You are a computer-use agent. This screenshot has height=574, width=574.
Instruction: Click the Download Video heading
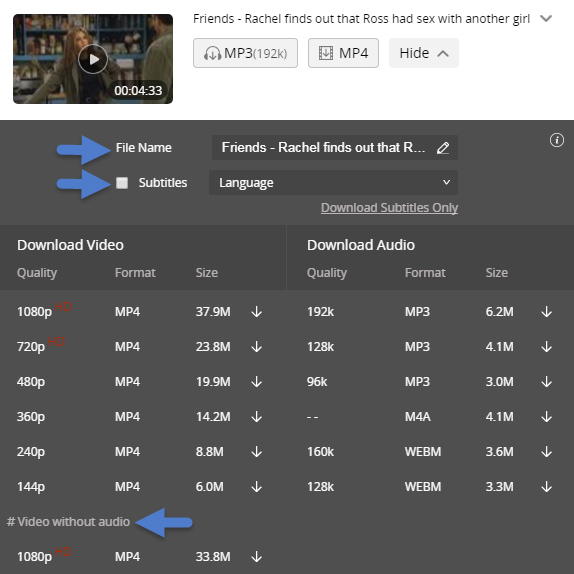point(70,245)
